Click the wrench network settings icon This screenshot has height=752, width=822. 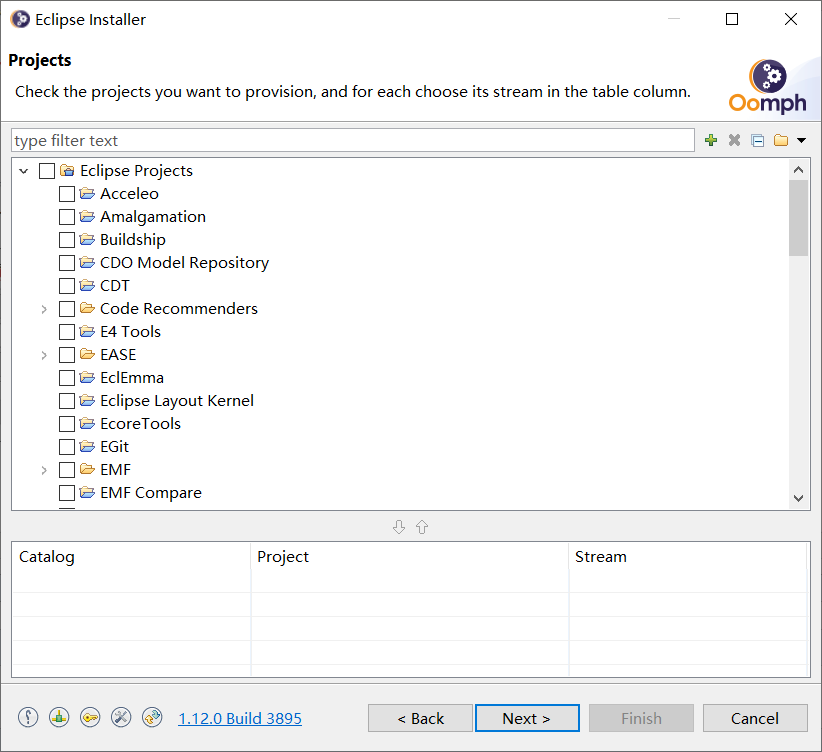click(x=121, y=717)
